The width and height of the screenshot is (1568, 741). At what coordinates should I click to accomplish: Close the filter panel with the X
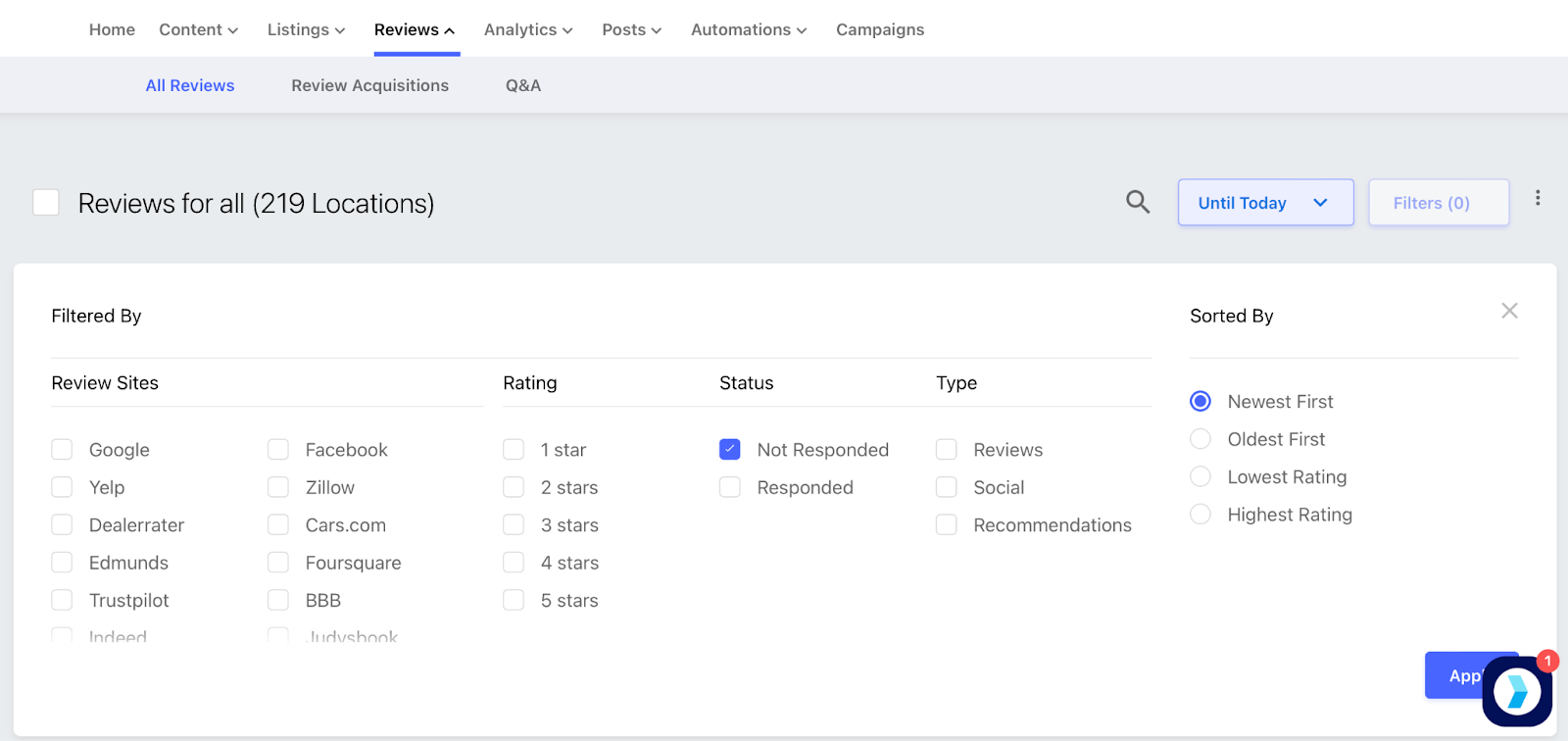tap(1509, 311)
